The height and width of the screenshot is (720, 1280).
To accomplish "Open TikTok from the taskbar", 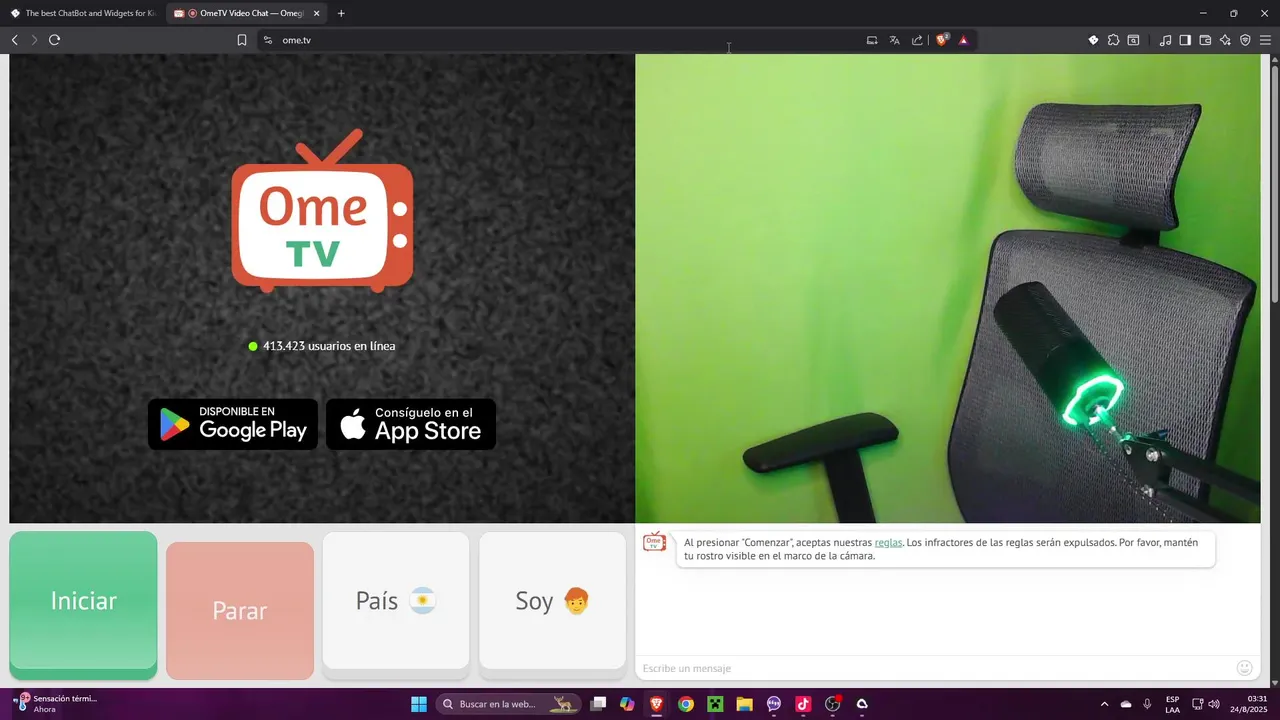I will [803, 704].
